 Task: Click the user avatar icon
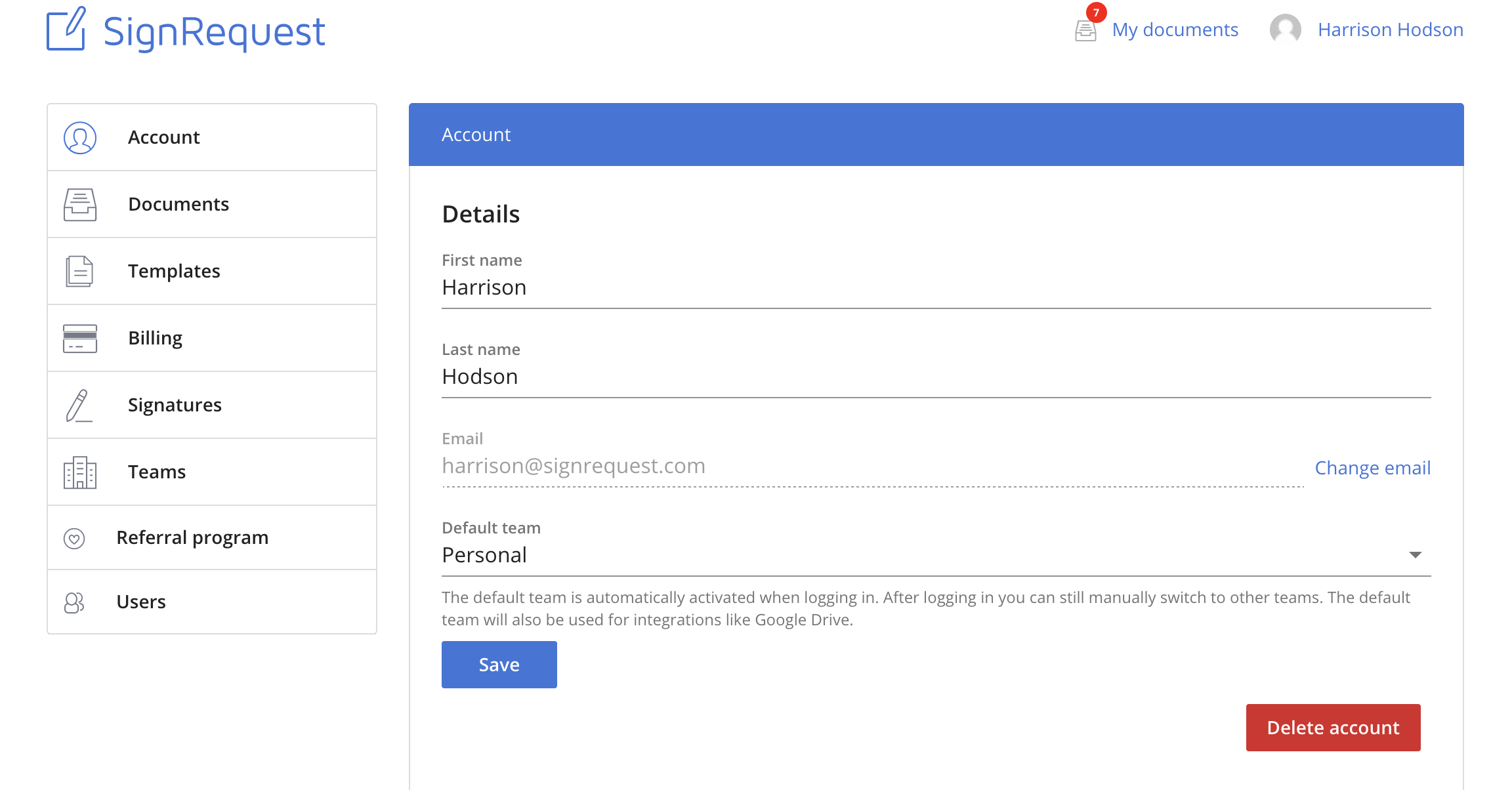coord(1285,30)
